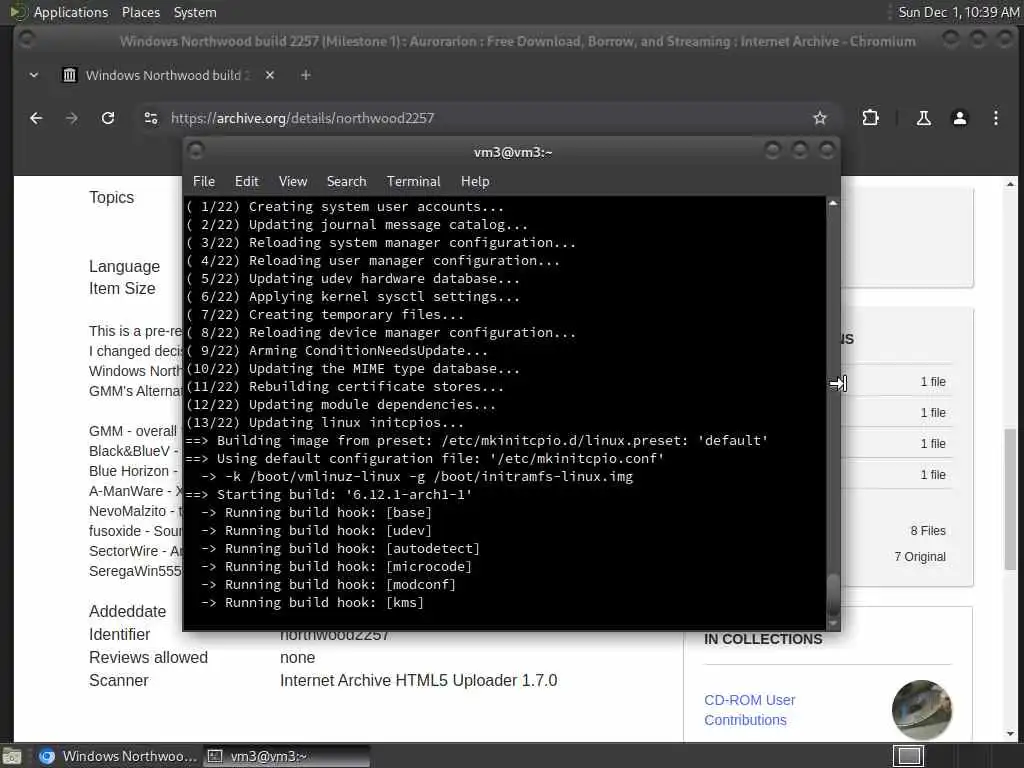Go back to the previous page in Chromium
Image resolution: width=1024 pixels, height=768 pixels.
coord(36,118)
